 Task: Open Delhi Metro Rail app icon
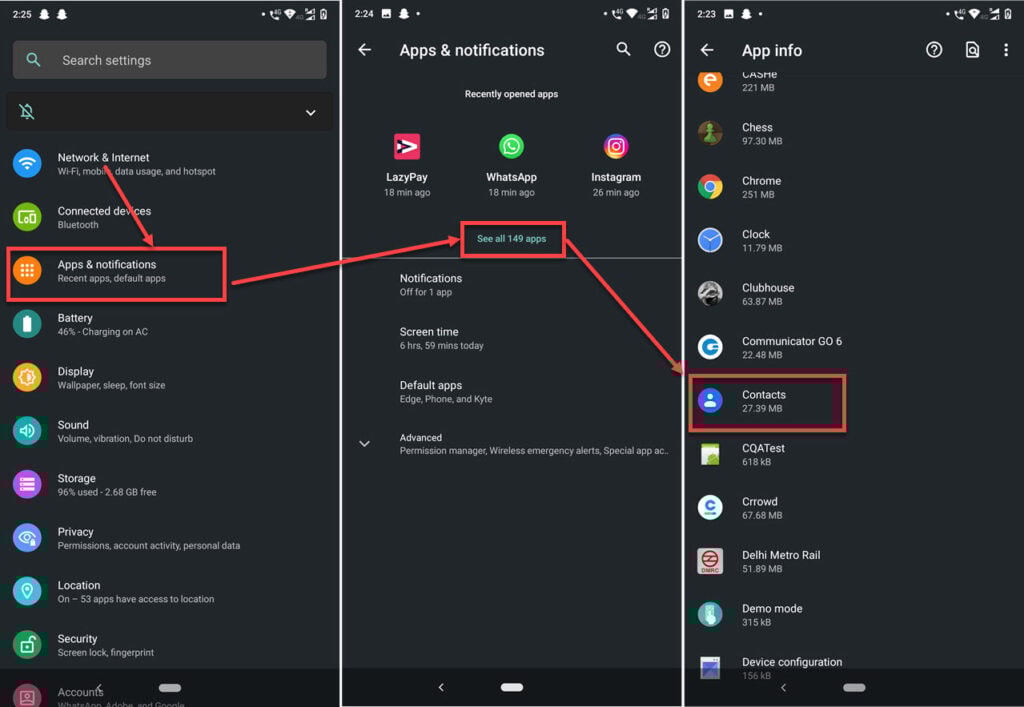pyautogui.click(x=710, y=561)
